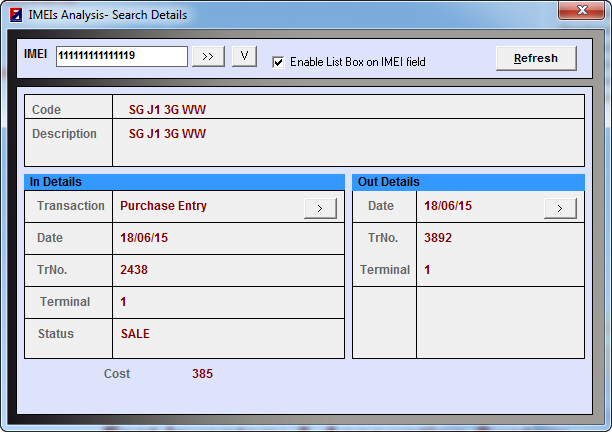612x432 pixels.
Task: Select the Out Details TrNo value 3892
Action: coord(438,238)
